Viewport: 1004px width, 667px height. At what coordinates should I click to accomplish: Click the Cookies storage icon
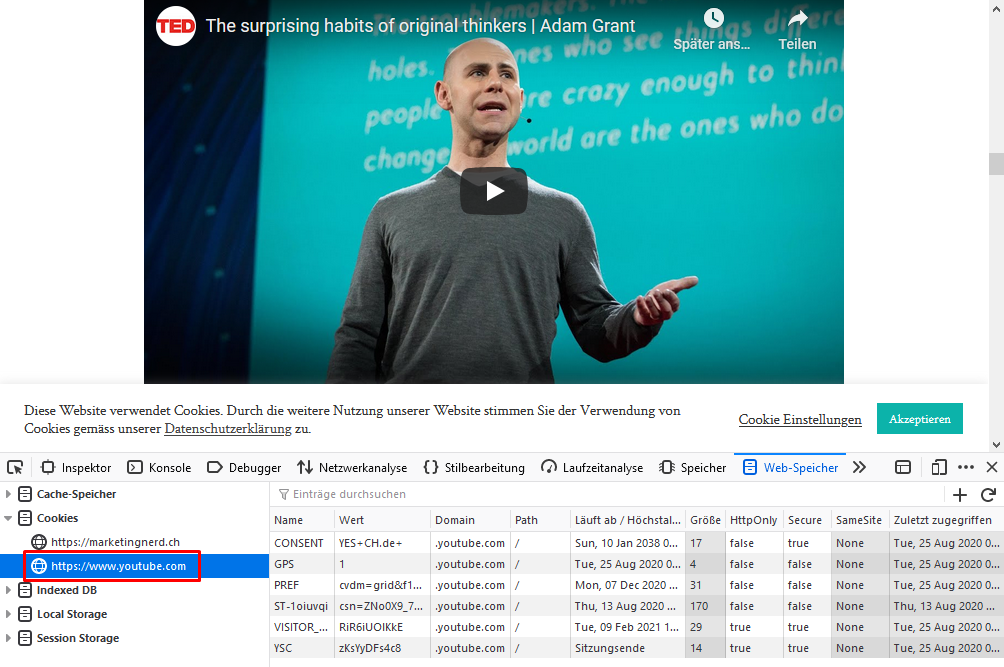[x=25, y=518]
